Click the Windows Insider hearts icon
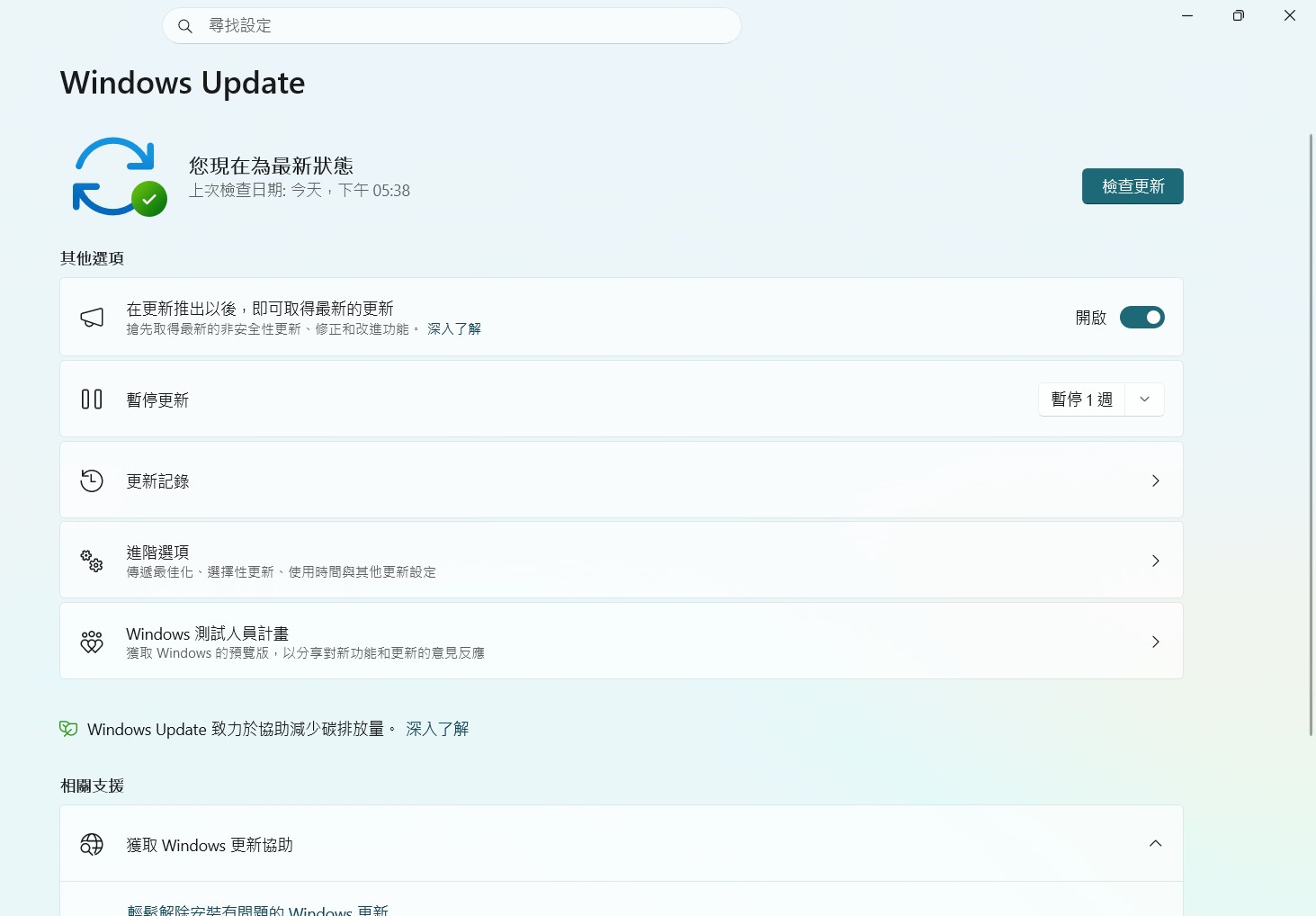This screenshot has height=916, width=1316. [x=92, y=642]
